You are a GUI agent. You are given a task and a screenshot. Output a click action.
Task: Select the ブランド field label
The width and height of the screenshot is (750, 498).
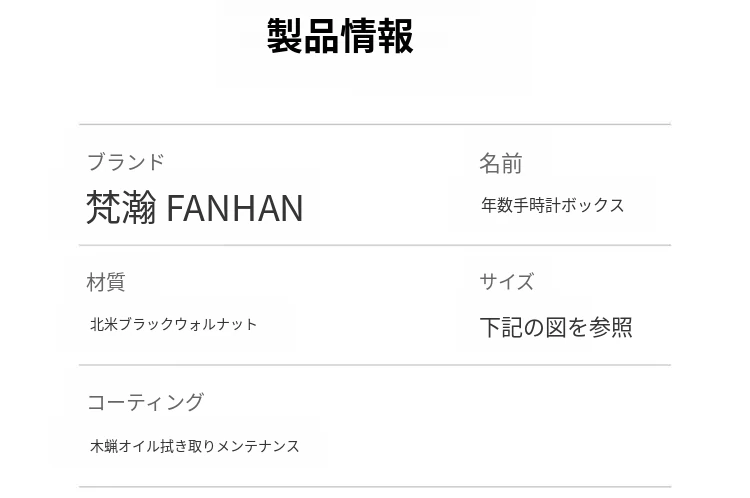(x=125, y=162)
